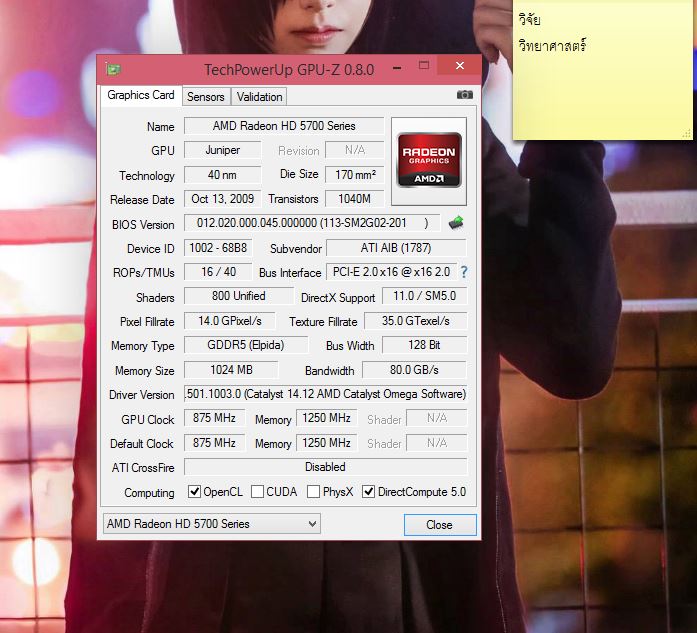This screenshot has width=697, height=633.
Task: Switch to the Sensors tab
Action: coord(206,96)
